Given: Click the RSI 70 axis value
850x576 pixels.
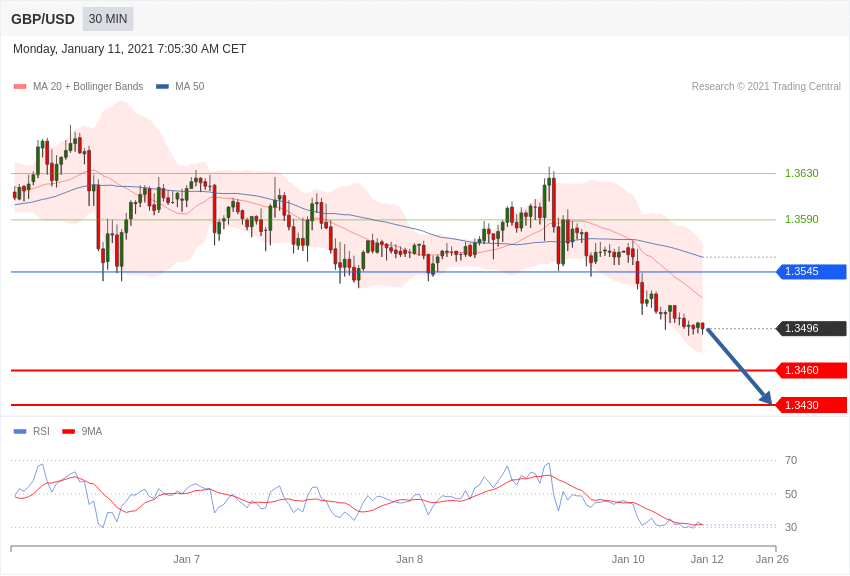Looking at the screenshot, I should 791,461.
